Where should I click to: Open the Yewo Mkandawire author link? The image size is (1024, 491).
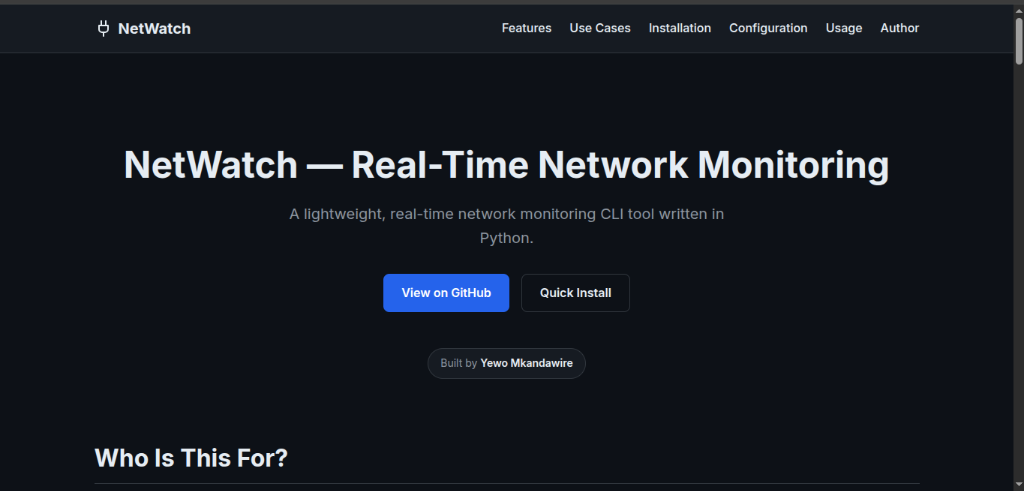[526, 363]
